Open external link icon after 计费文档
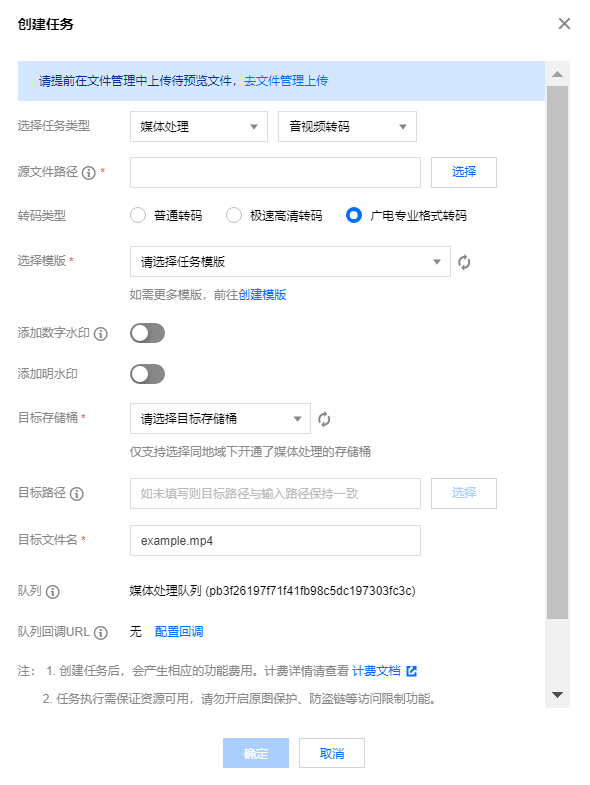The image size is (590, 785). pos(412,671)
